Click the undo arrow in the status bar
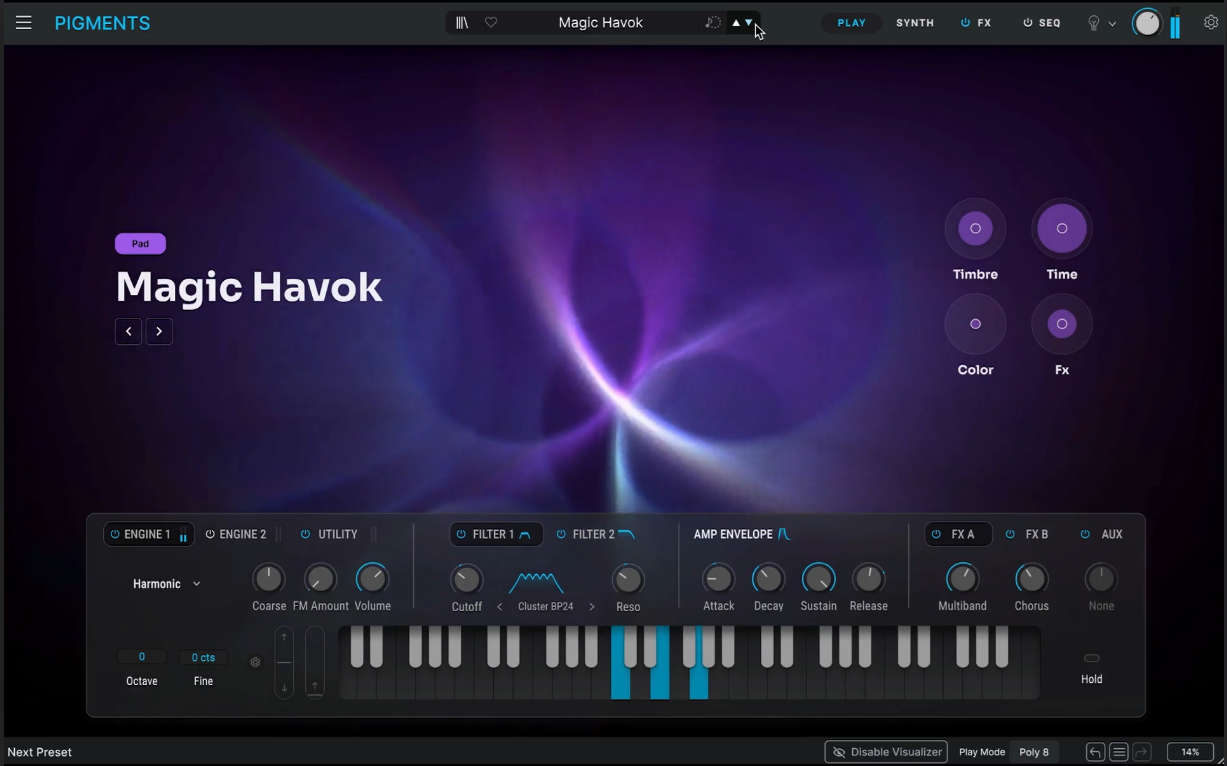The height and width of the screenshot is (766, 1227). coord(1096,752)
